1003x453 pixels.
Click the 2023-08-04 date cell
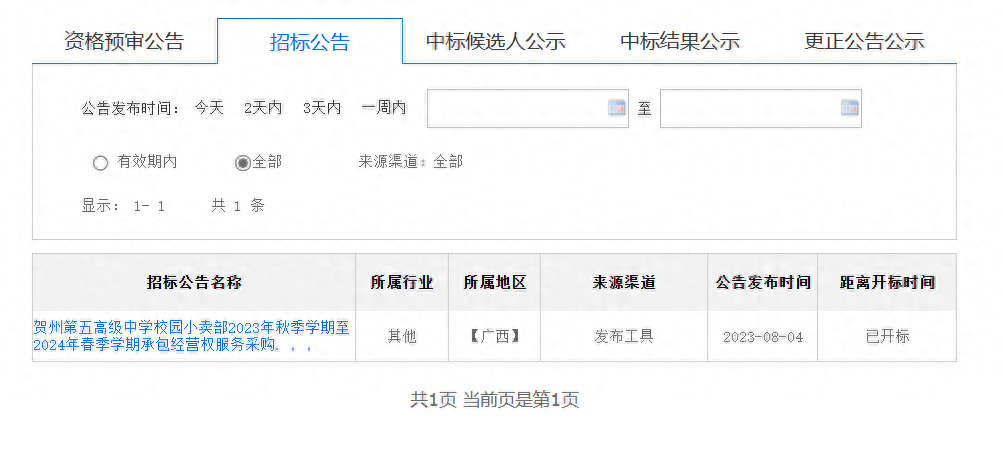(762, 337)
